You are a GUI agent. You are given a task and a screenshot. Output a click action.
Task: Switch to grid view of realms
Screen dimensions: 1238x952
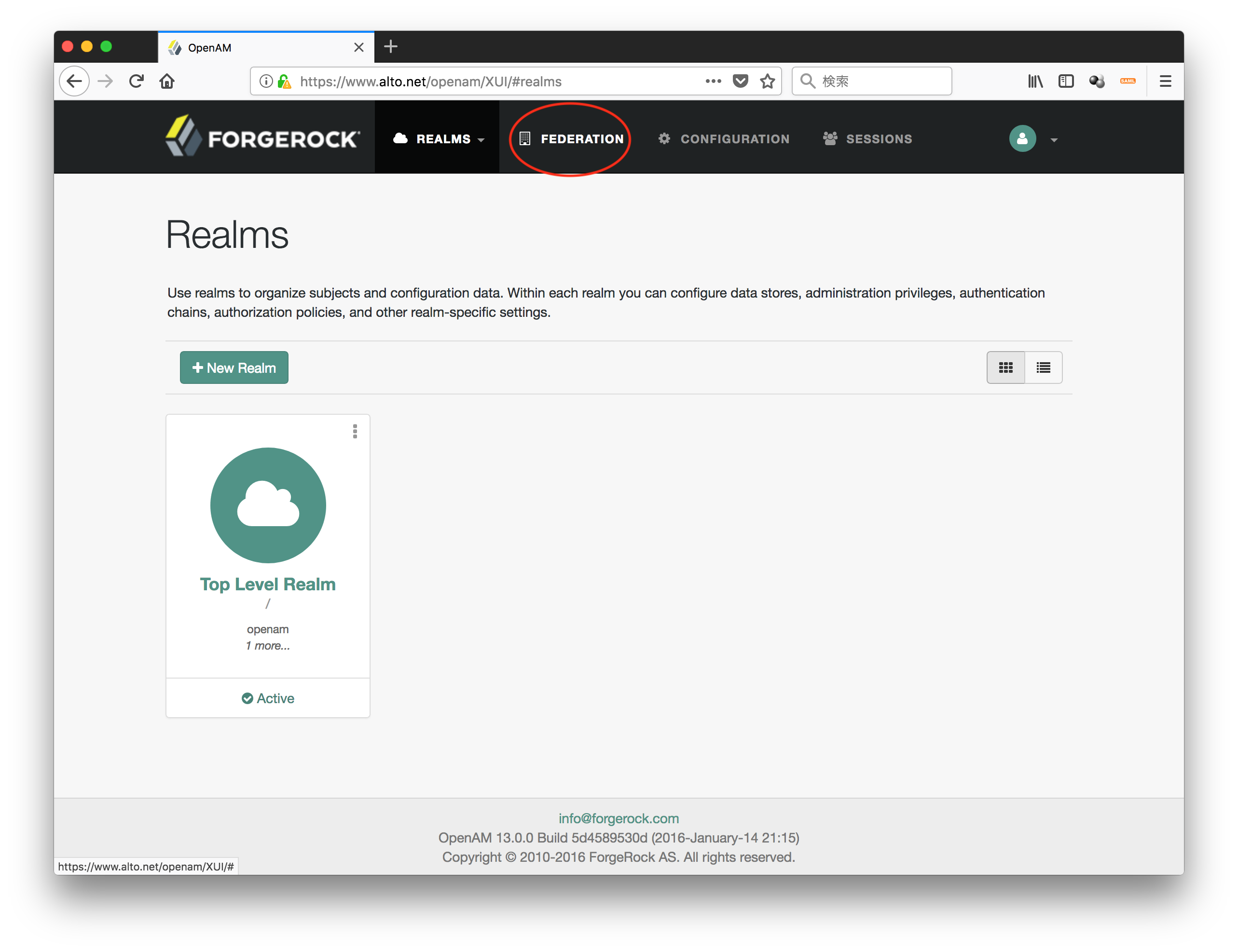click(1005, 367)
